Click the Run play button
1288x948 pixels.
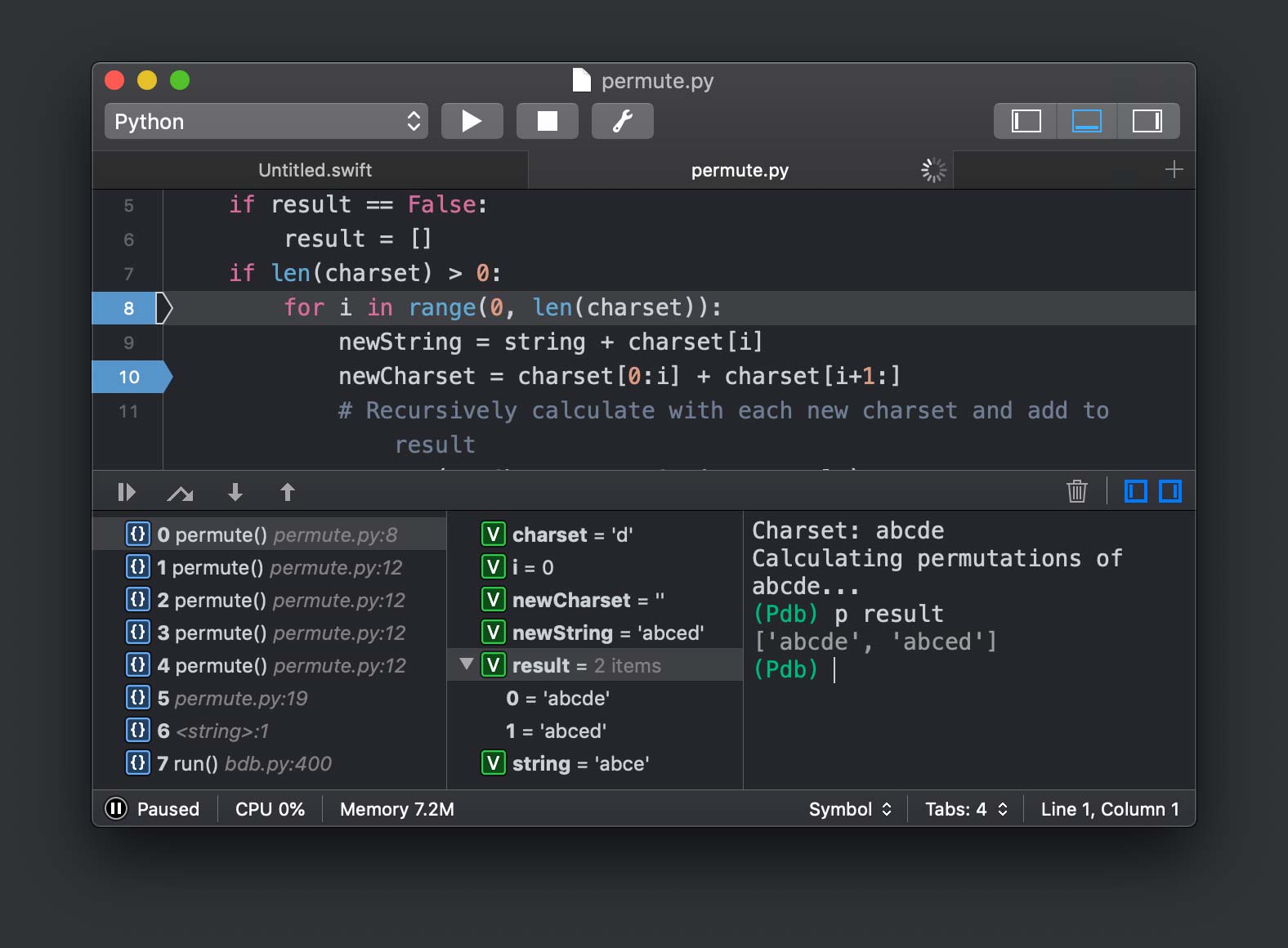click(x=472, y=121)
